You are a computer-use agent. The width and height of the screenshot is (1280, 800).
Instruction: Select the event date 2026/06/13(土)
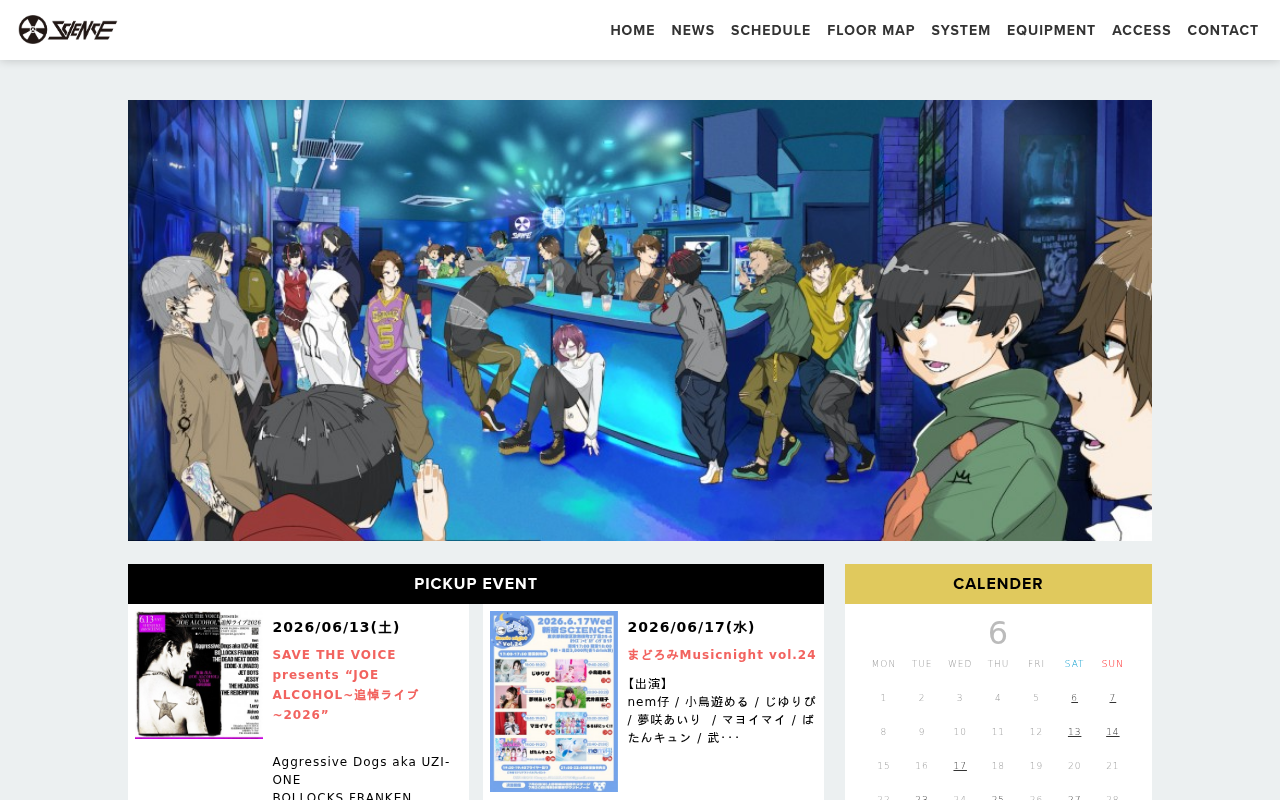tap(336, 627)
